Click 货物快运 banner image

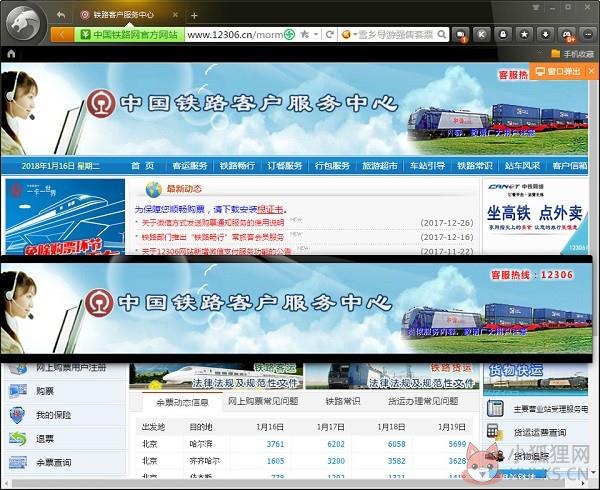tap(535, 379)
